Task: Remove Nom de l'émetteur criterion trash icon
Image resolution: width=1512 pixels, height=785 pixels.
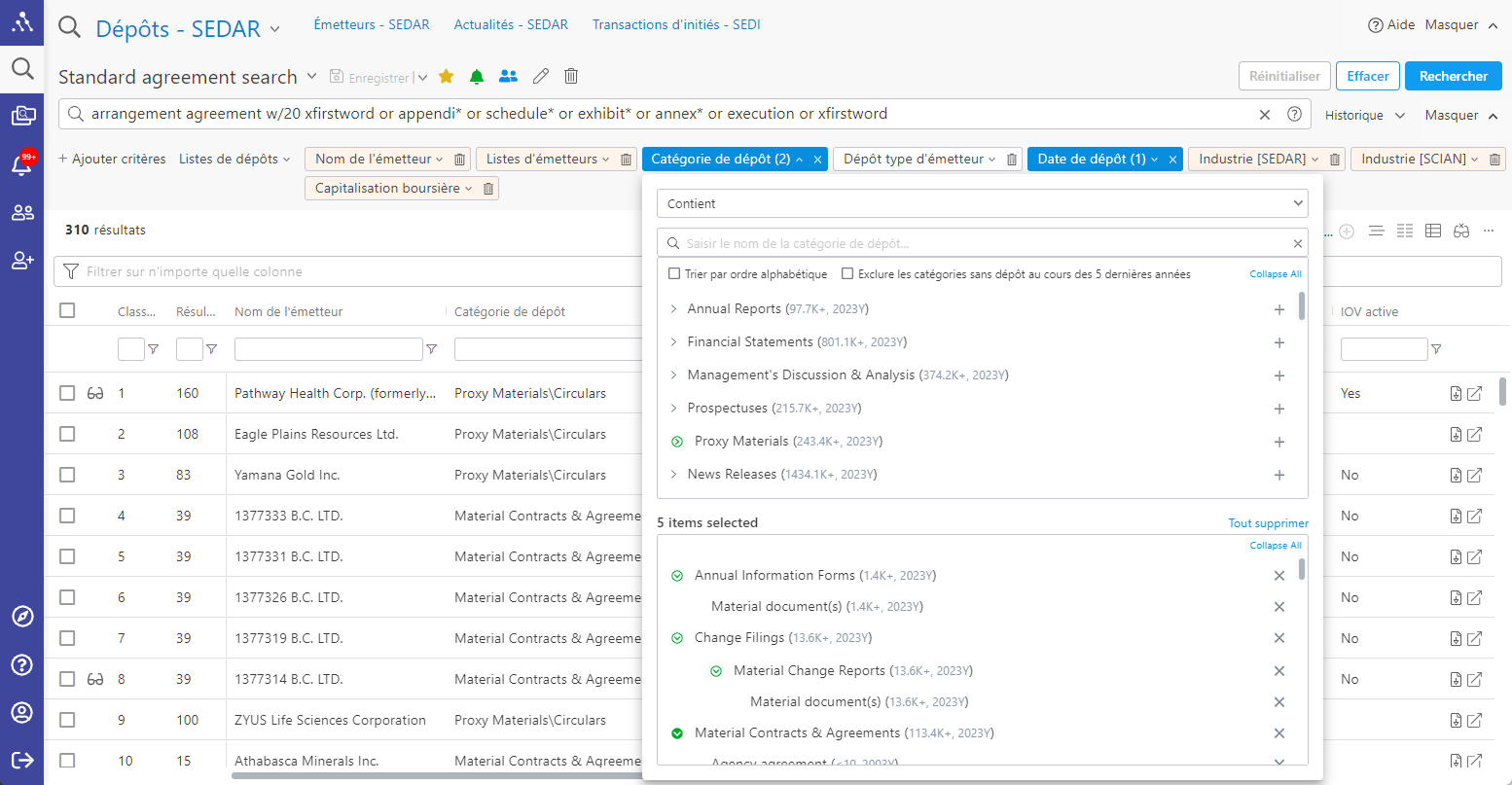Action: (x=460, y=160)
